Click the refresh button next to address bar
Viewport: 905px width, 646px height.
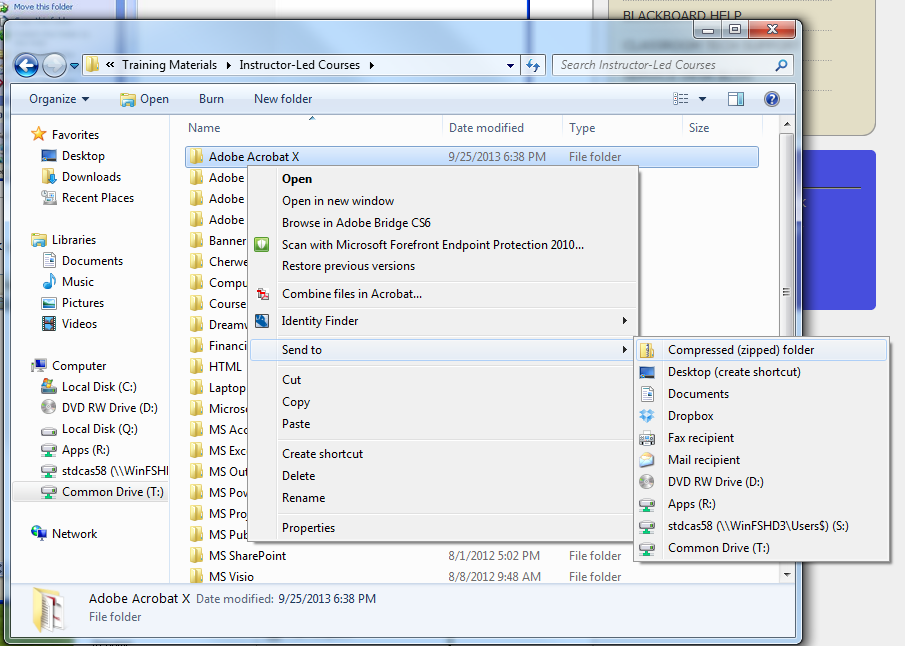point(533,65)
